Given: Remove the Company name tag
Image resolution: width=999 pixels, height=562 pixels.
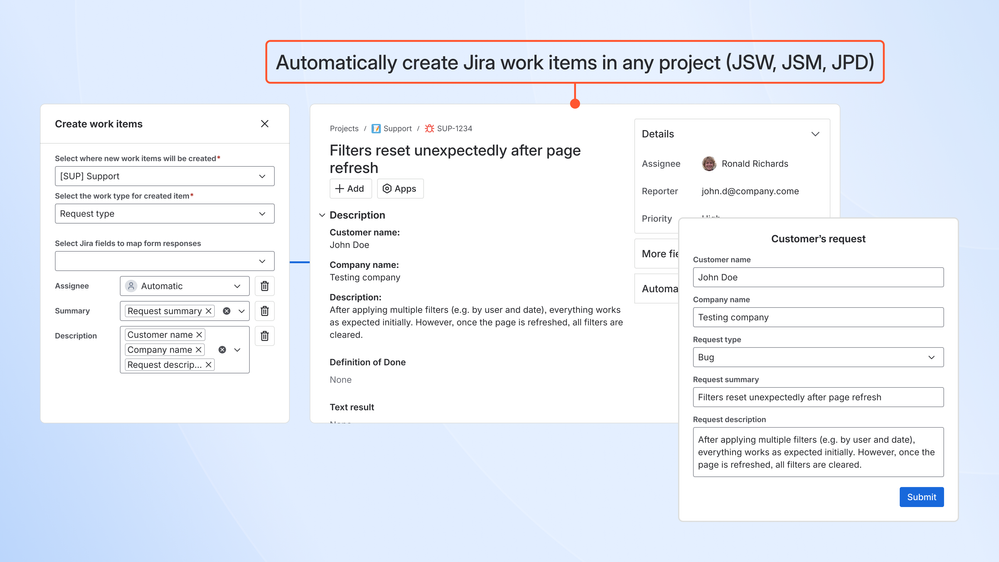Looking at the screenshot, I should (199, 350).
